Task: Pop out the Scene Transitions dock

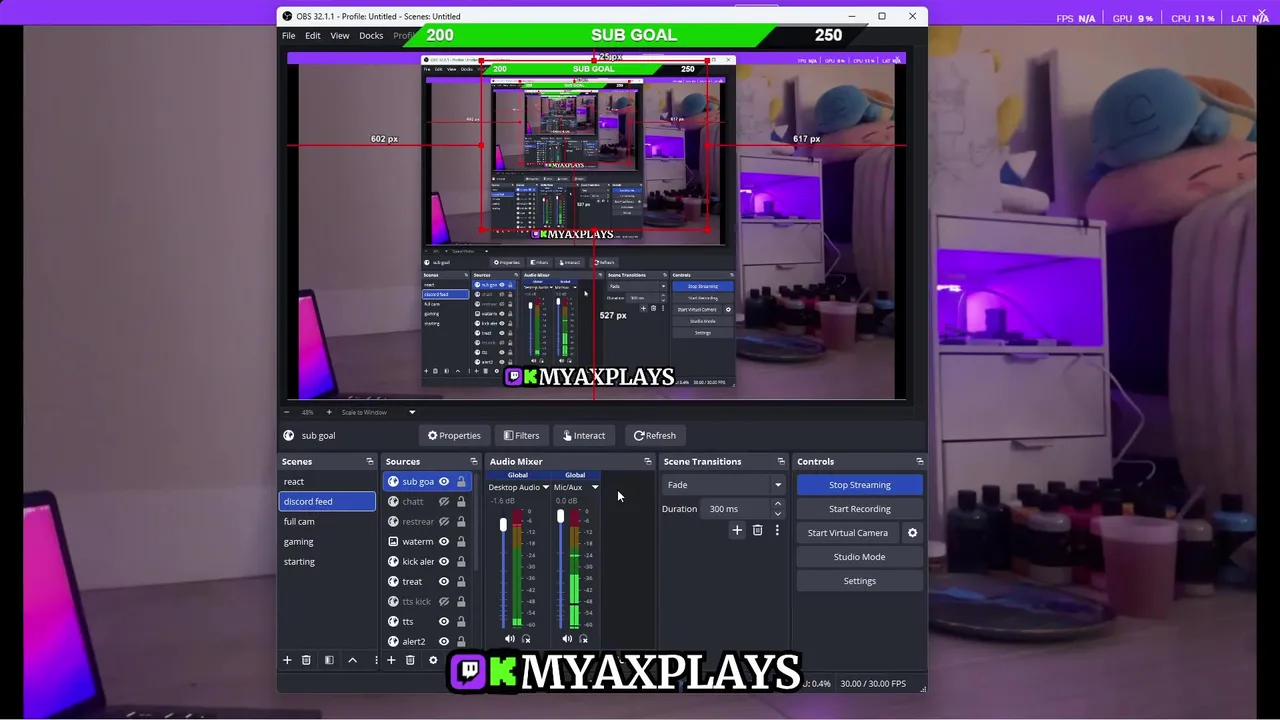Action: pos(781,462)
